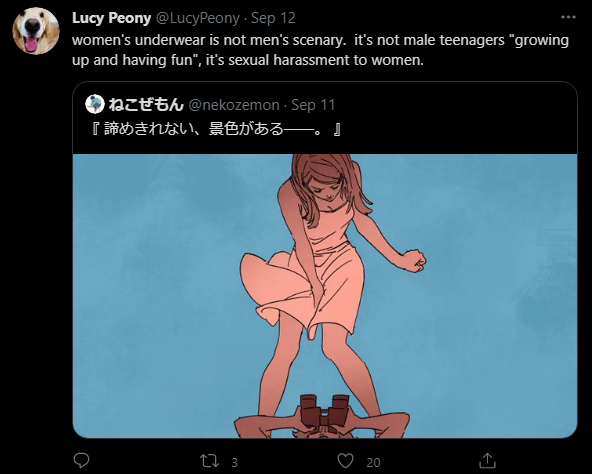The height and width of the screenshot is (474, 592).
Task: Like the tweet with the heart icon
Action: (x=345, y=461)
